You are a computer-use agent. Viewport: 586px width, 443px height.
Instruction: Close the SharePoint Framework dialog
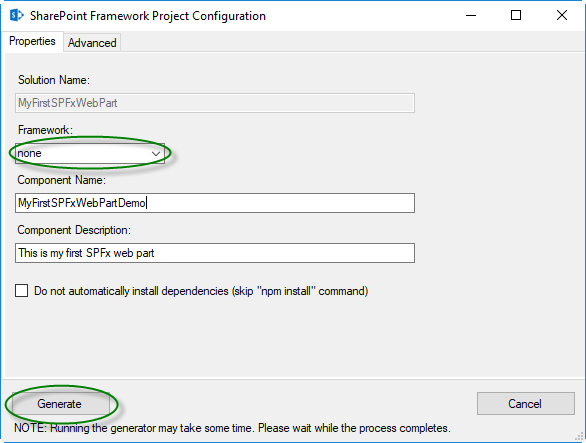[x=562, y=15]
